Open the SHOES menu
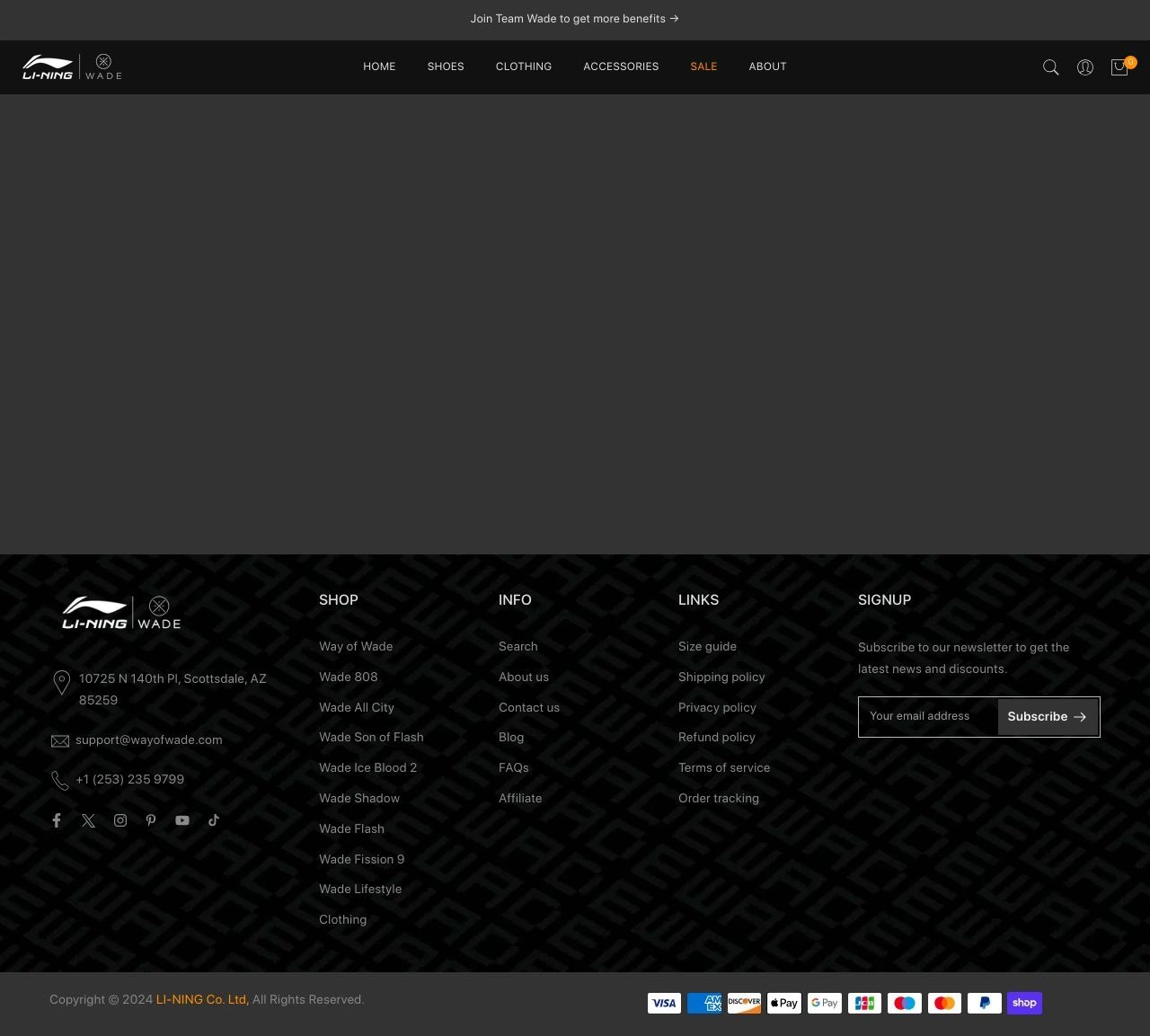 click(446, 66)
